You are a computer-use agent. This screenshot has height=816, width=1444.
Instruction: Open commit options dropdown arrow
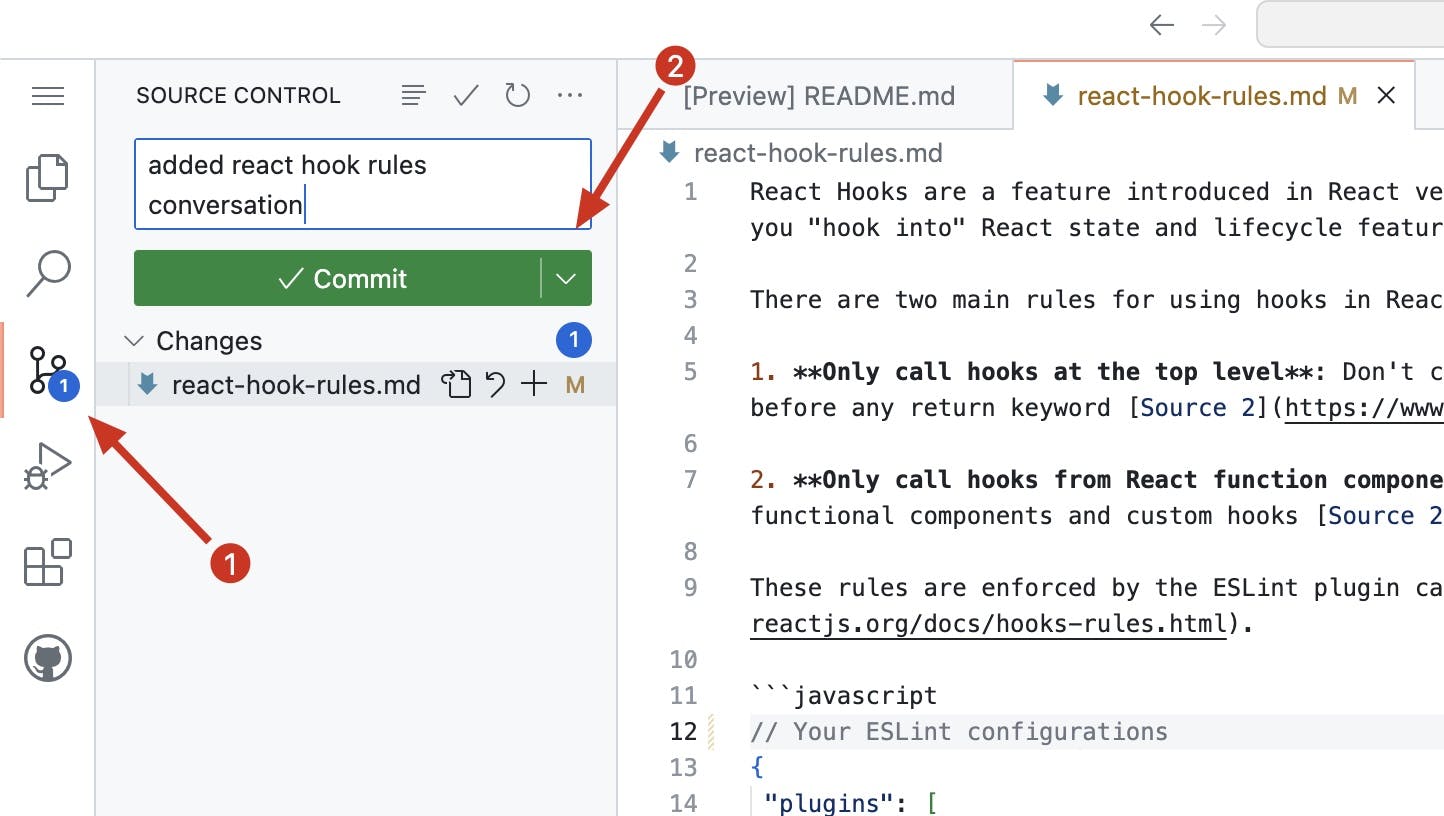tap(566, 279)
